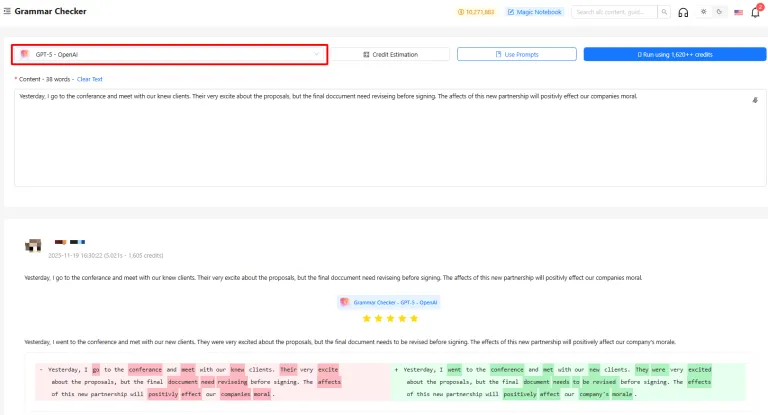Open Magic Notebook
The width and height of the screenshot is (768, 415).
534,12
